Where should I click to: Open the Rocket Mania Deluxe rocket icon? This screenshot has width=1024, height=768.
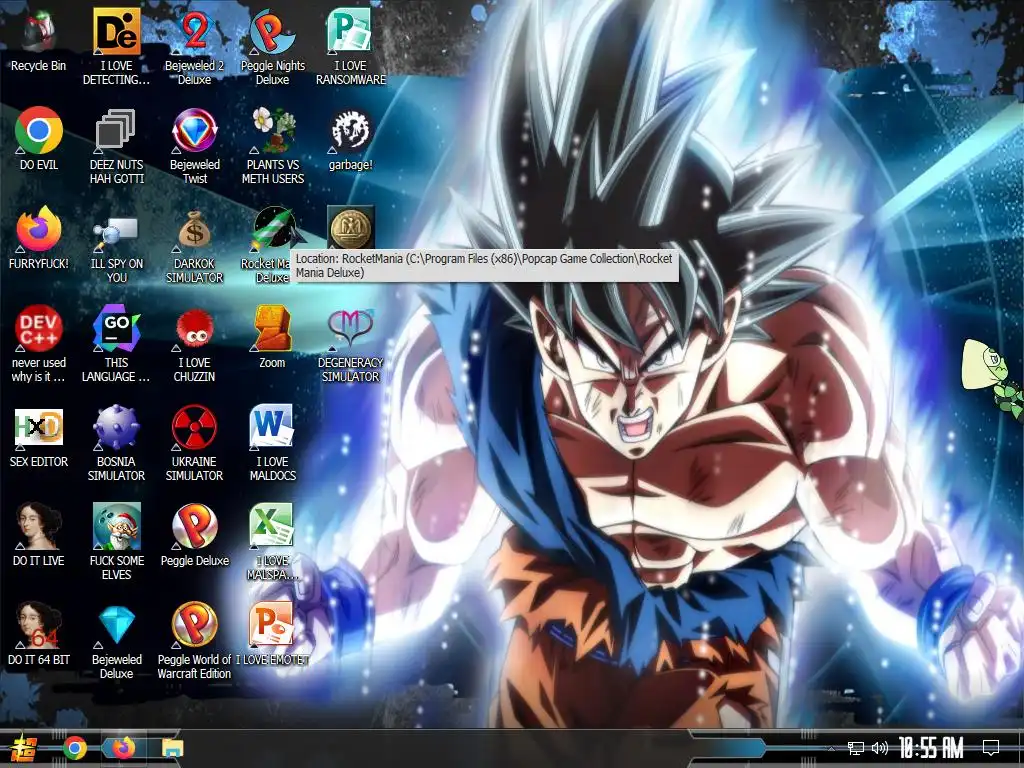click(x=272, y=229)
